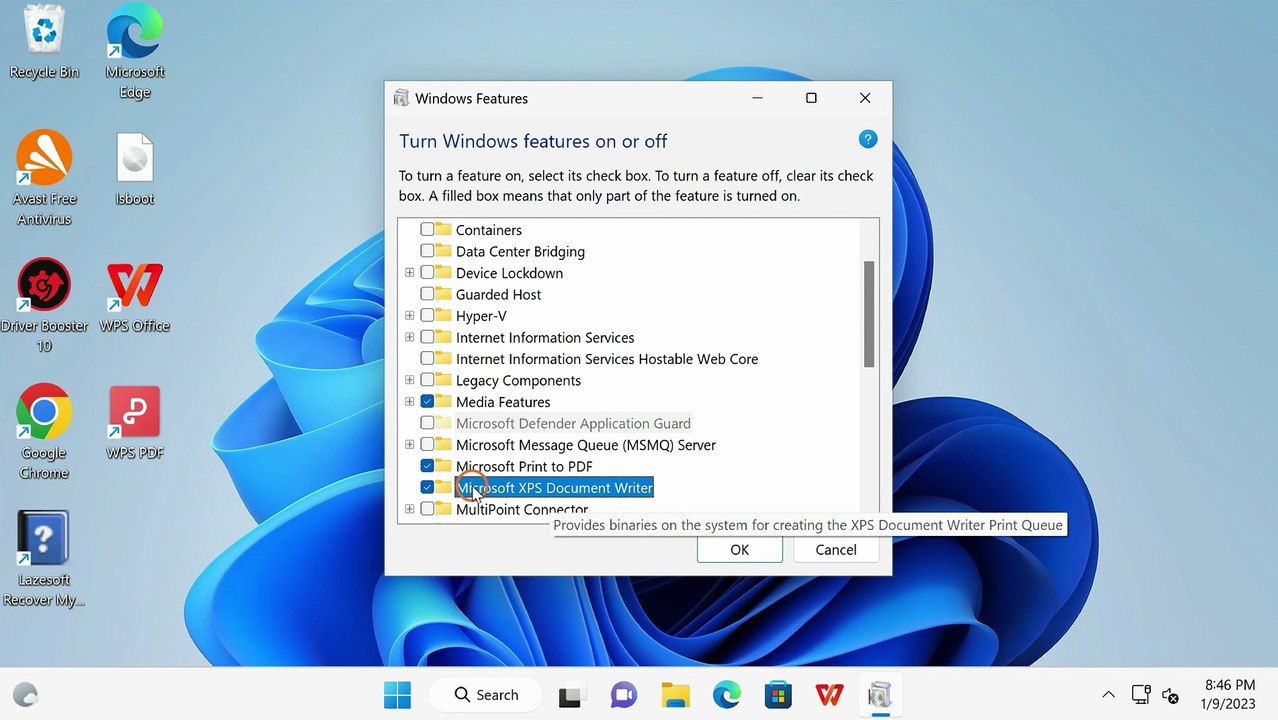Viewport: 1278px width, 720px height.
Task: Select the Containers row label
Action: (x=489, y=230)
